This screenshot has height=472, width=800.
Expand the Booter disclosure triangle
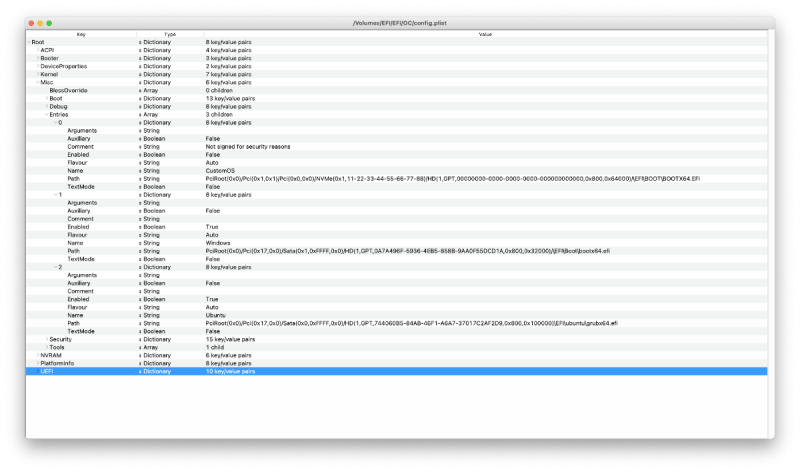click(x=38, y=58)
